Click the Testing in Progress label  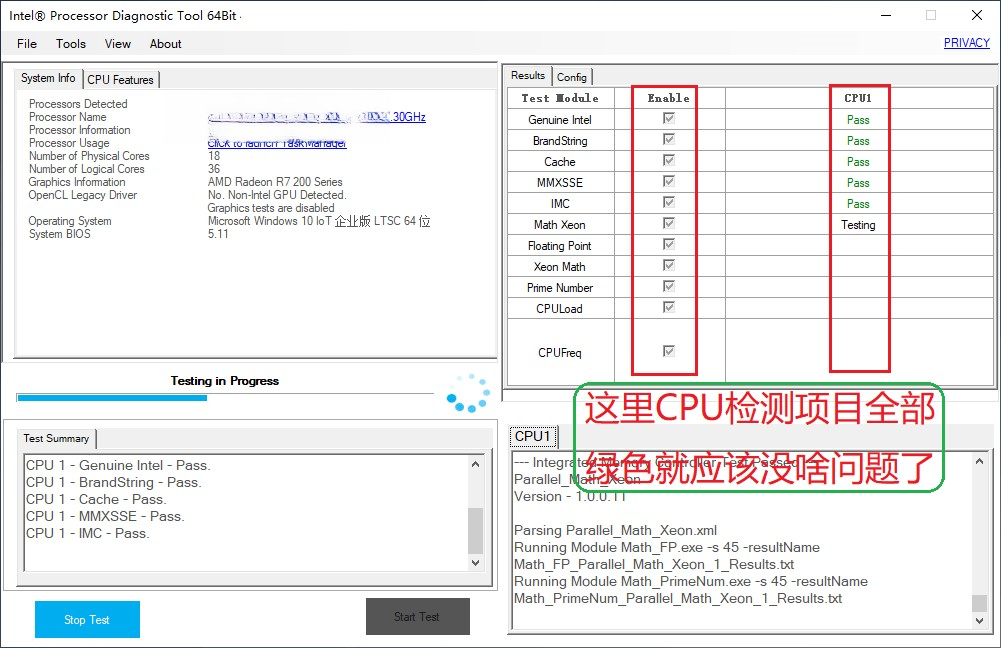225,381
